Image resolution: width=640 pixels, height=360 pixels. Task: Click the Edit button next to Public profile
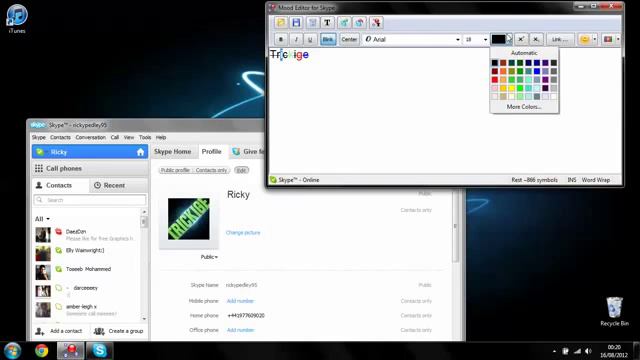pyautogui.click(x=241, y=170)
